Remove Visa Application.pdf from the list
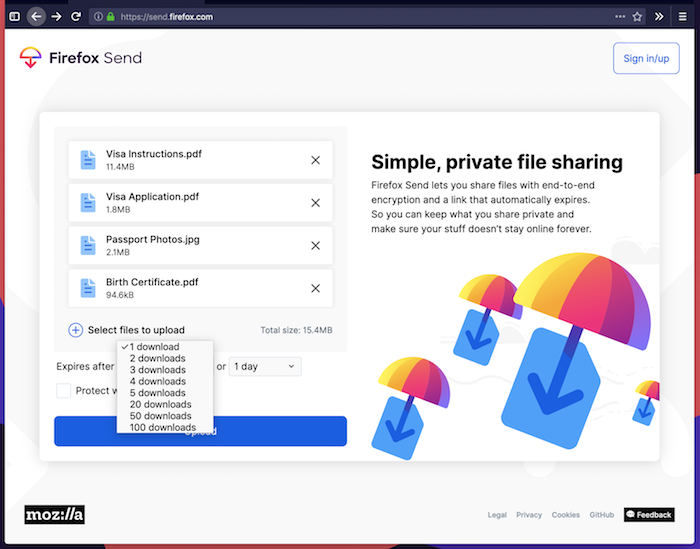Image resolution: width=700 pixels, height=549 pixels. point(315,203)
